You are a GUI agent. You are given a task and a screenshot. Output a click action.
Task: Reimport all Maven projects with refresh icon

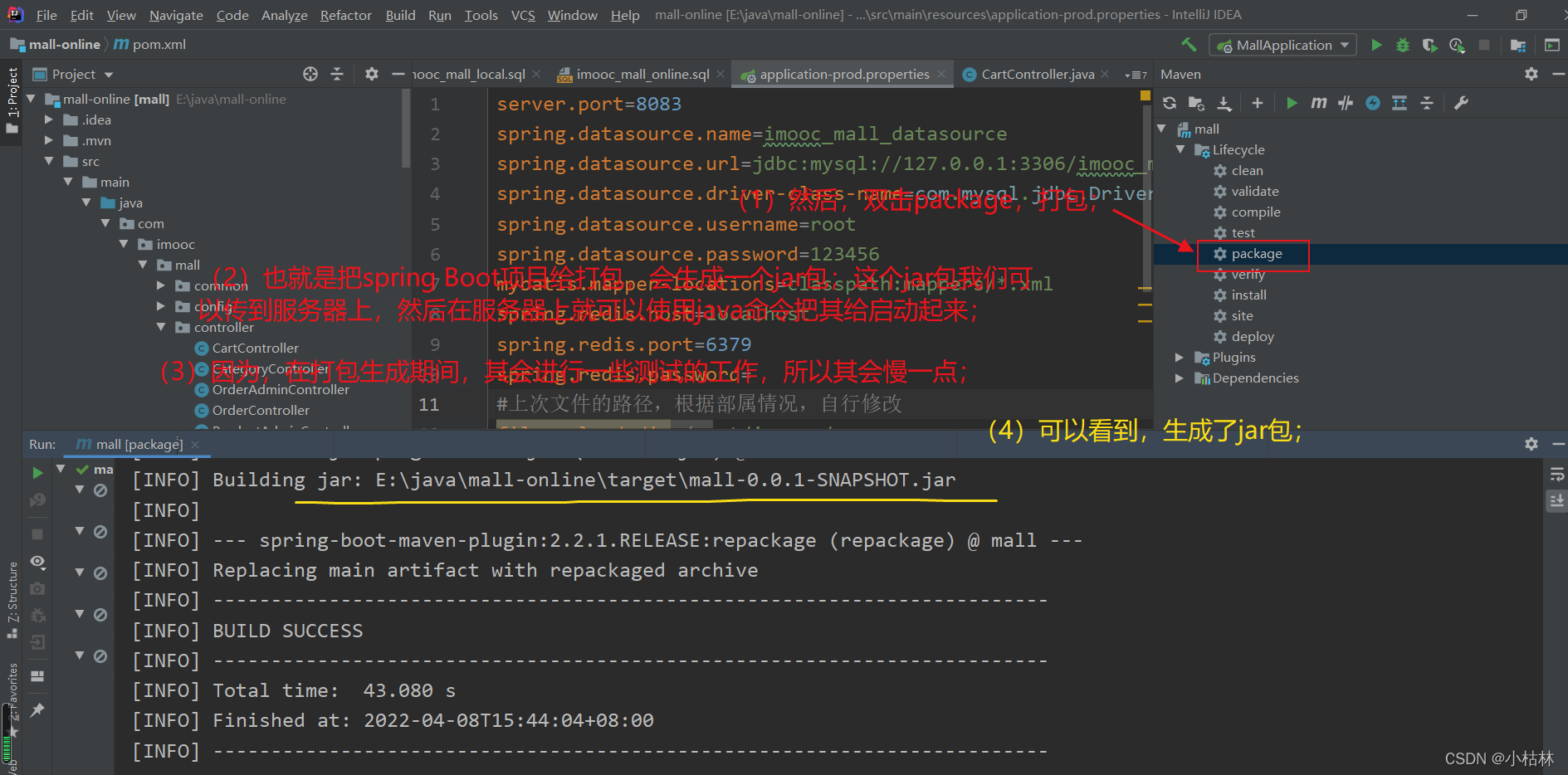(x=1170, y=103)
